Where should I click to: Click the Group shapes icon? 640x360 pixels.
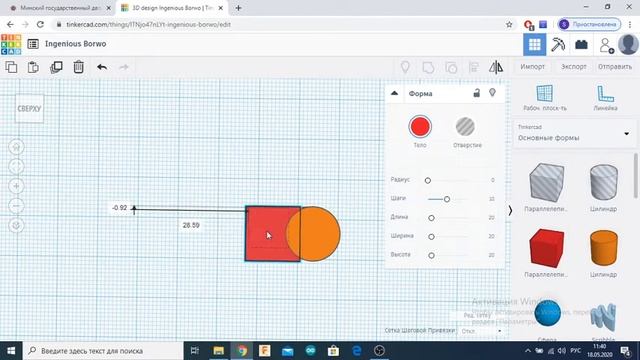pos(428,67)
